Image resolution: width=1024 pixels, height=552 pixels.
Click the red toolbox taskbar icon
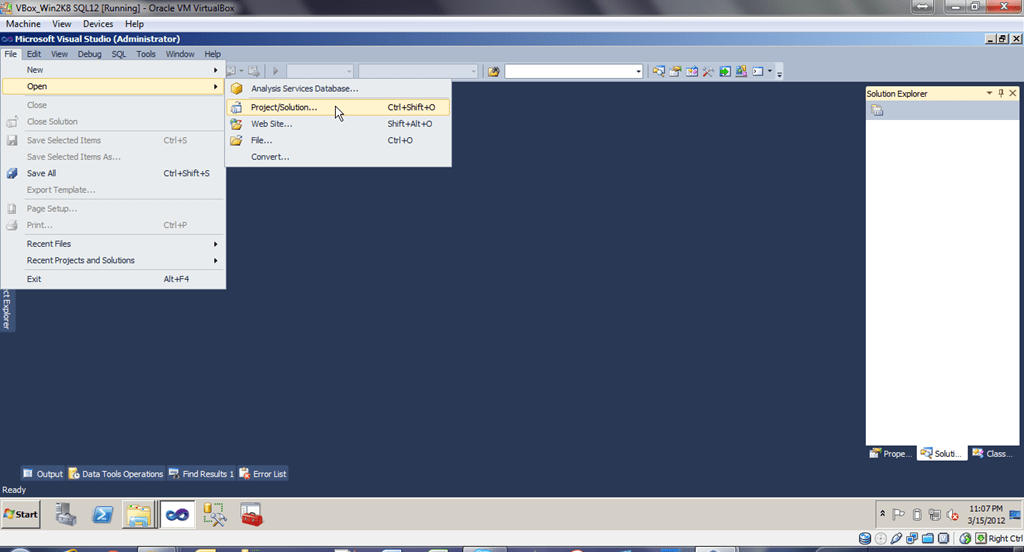click(x=251, y=515)
